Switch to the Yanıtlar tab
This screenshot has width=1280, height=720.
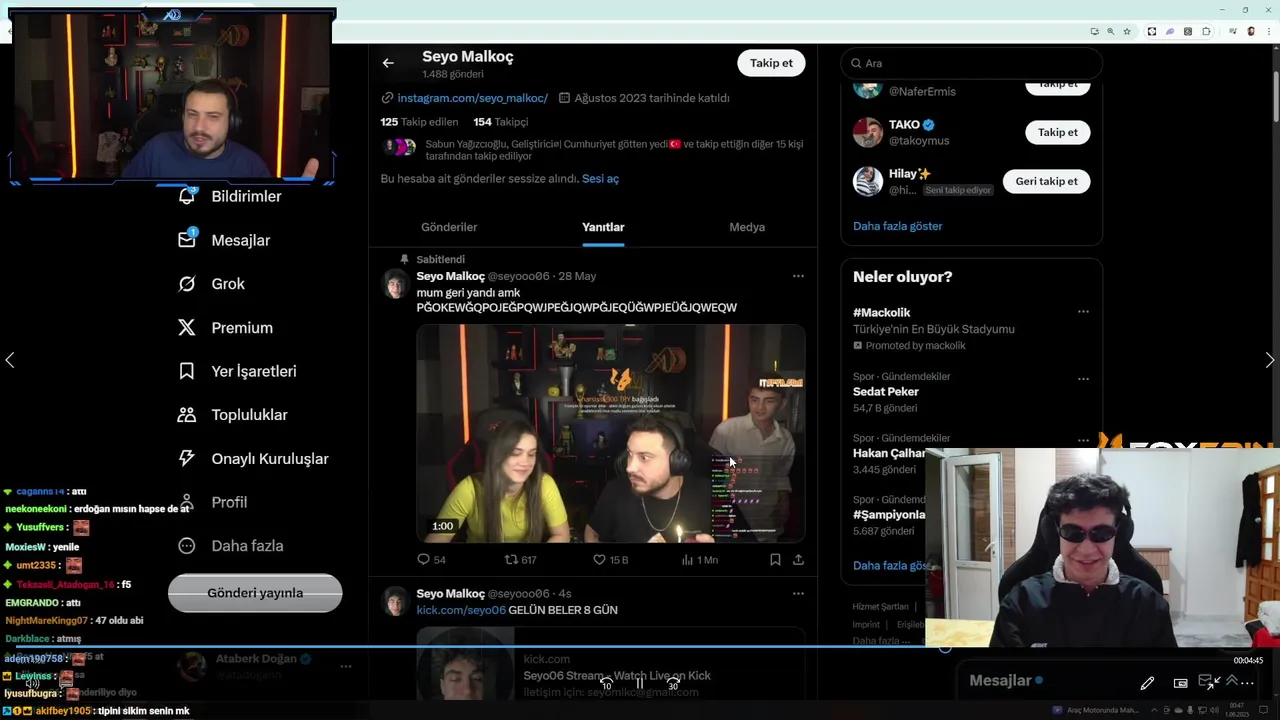(x=603, y=227)
